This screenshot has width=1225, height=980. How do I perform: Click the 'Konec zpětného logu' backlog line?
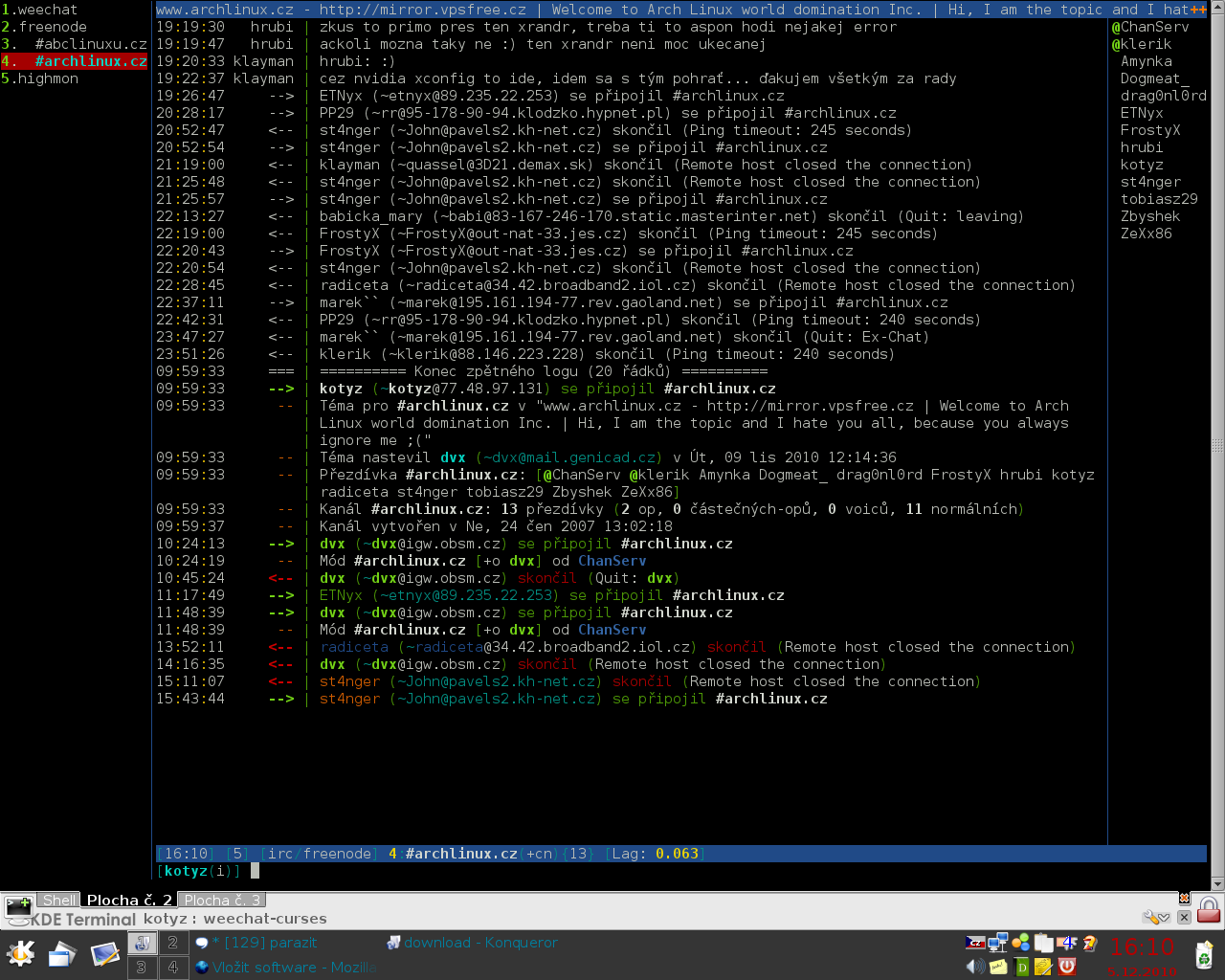[544, 371]
